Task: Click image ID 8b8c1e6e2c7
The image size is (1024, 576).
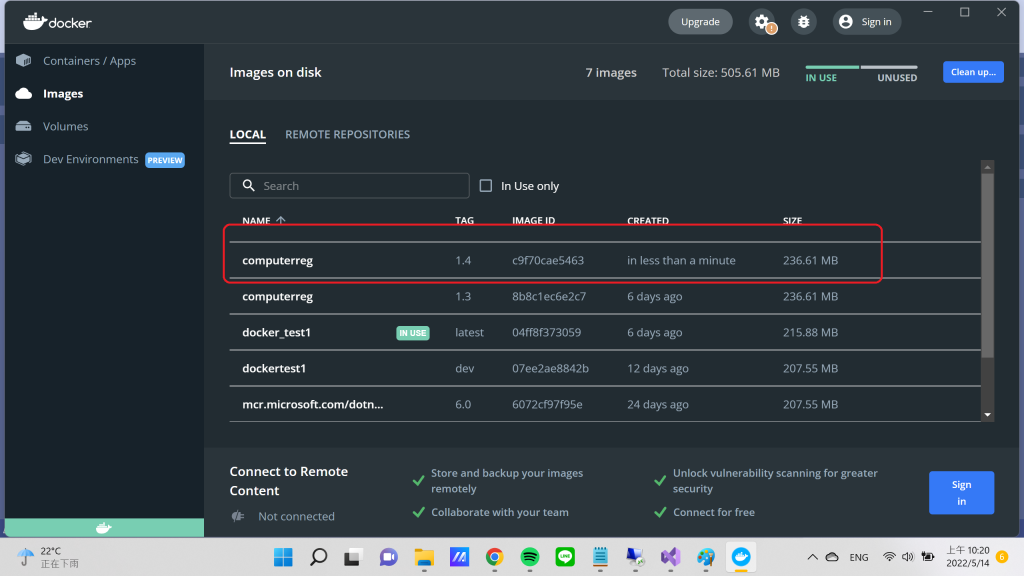Action: coord(549,296)
